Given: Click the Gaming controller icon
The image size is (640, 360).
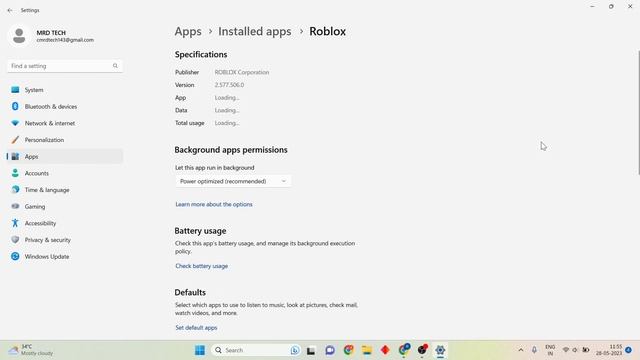Looking at the screenshot, I should tap(15, 207).
